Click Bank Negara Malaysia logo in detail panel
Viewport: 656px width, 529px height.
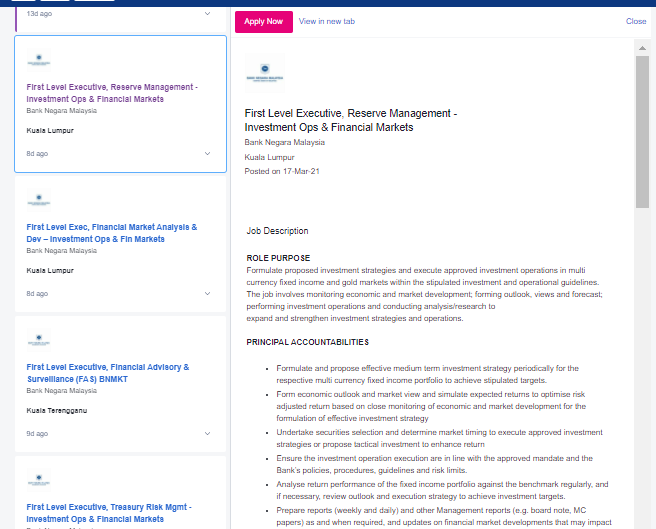point(265,73)
